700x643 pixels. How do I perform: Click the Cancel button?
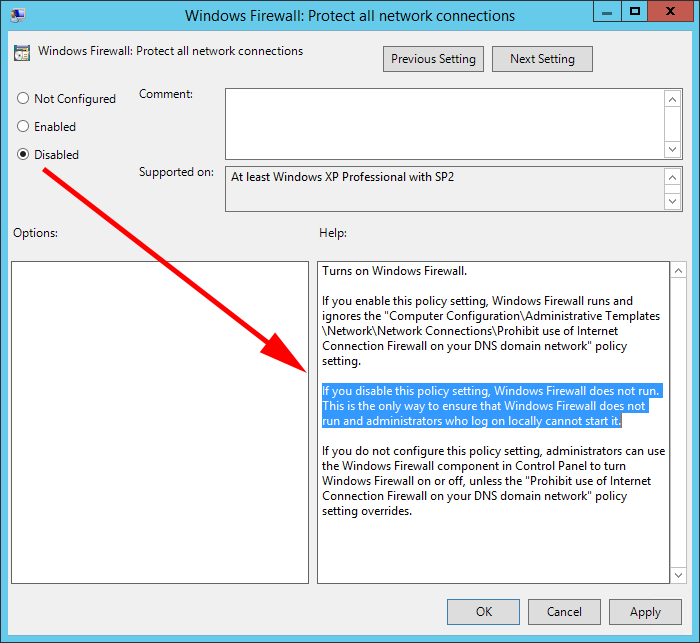(x=564, y=612)
